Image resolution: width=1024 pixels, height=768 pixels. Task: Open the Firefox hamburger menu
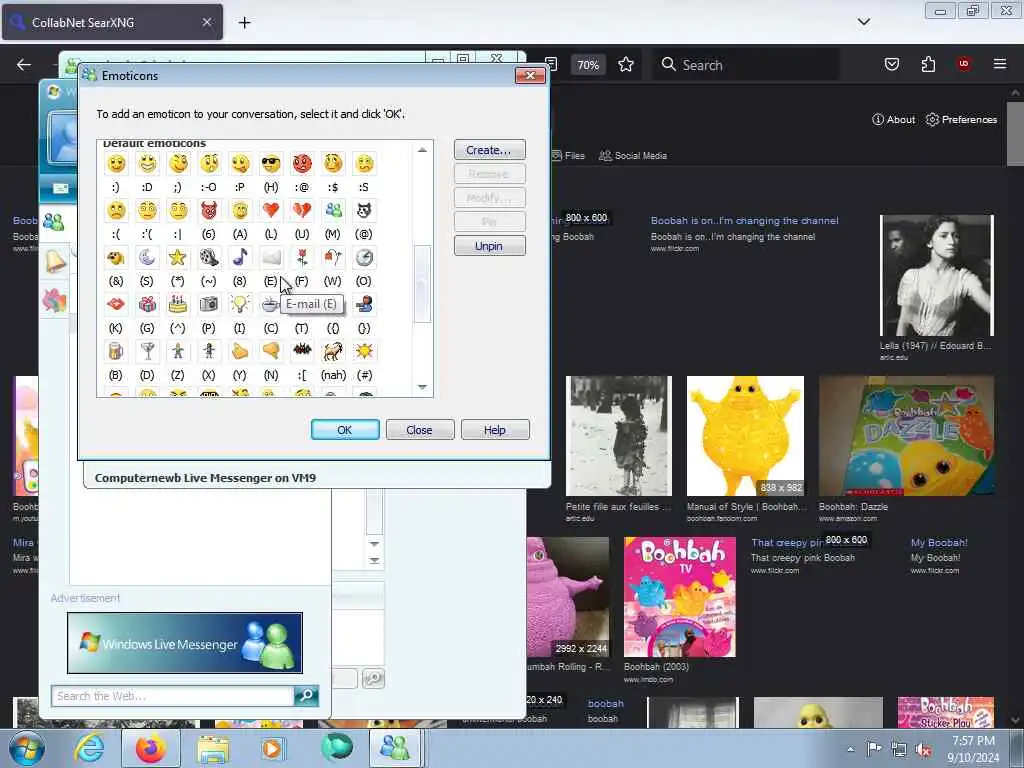[x=1000, y=64]
